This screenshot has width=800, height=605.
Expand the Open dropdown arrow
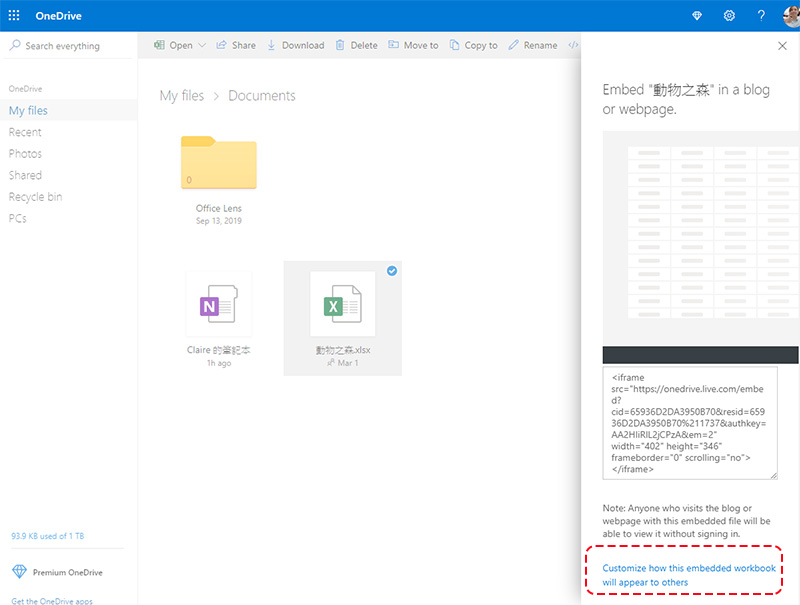coord(202,45)
